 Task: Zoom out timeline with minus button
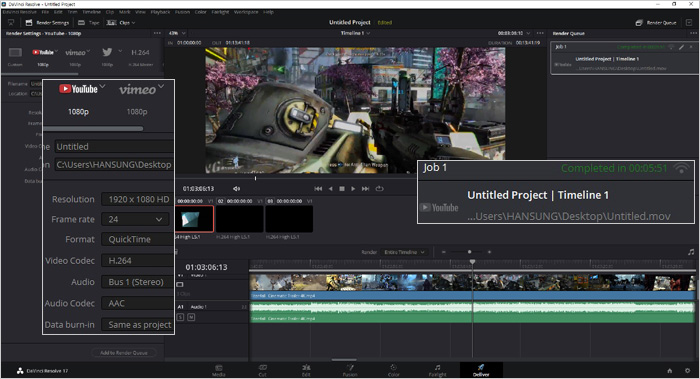point(443,252)
